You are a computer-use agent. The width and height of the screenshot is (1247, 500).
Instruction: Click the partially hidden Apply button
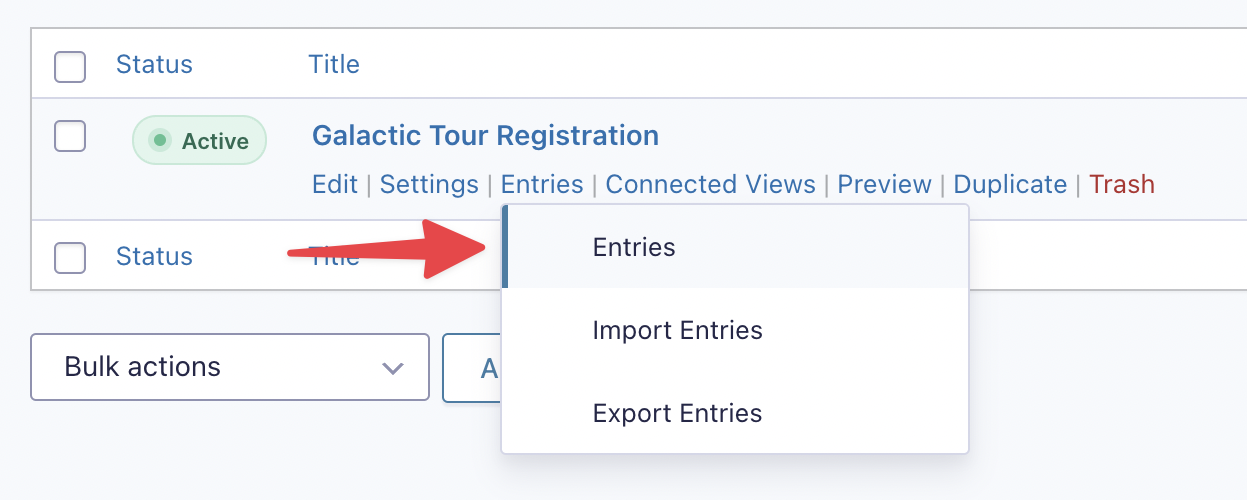(x=472, y=368)
